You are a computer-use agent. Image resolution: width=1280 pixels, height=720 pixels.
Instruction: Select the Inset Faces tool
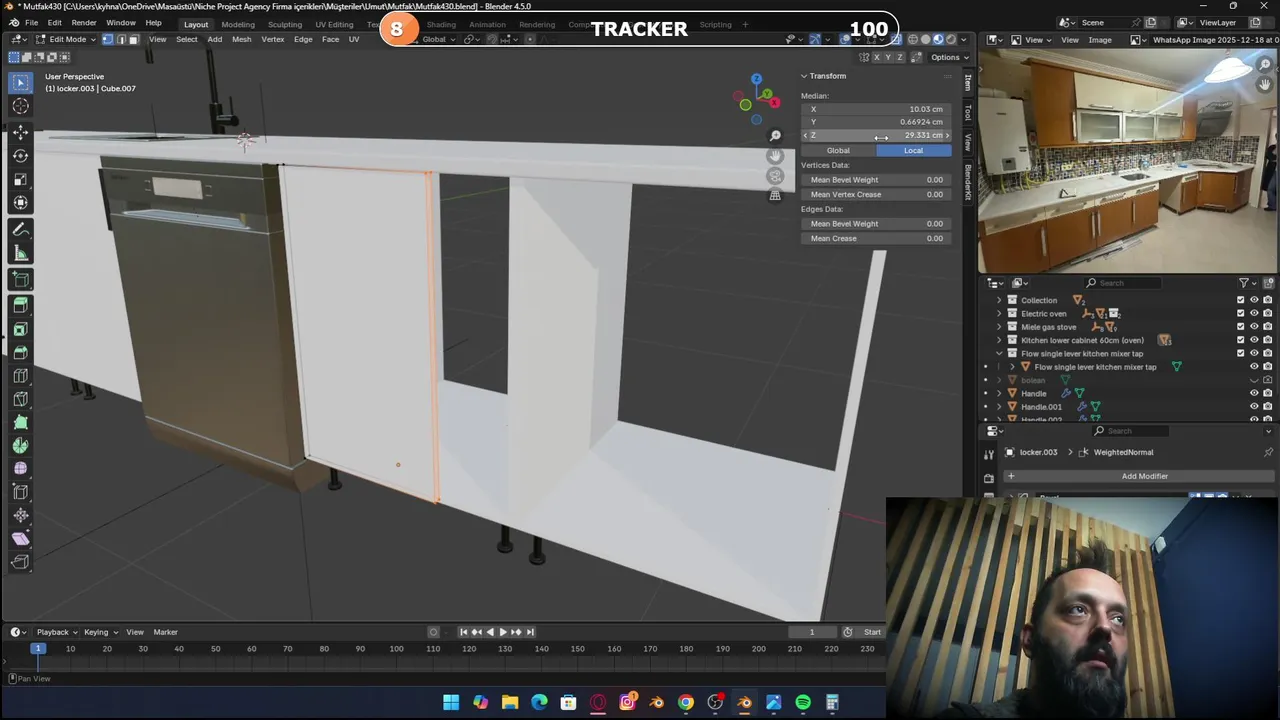click(x=20, y=329)
